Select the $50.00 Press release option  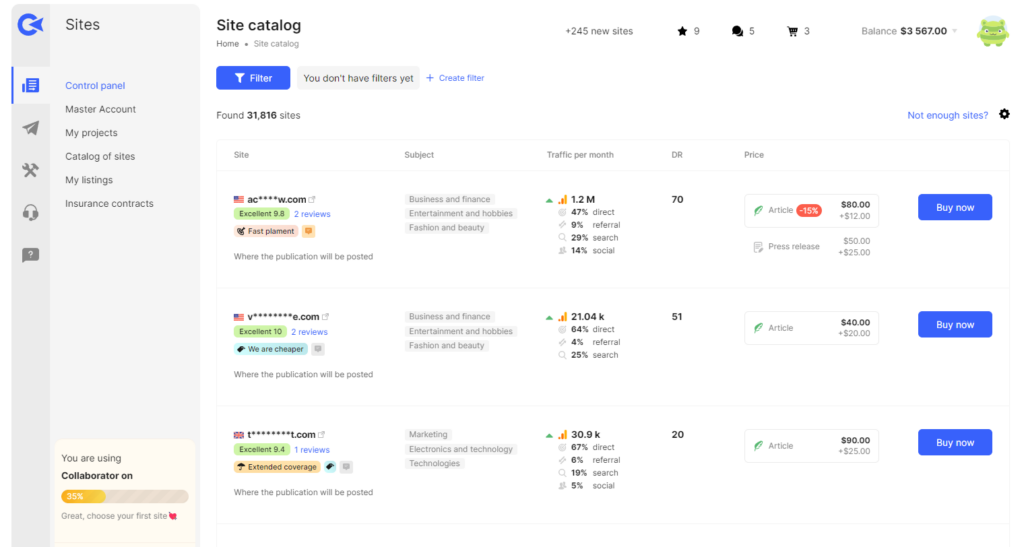tap(811, 247)
